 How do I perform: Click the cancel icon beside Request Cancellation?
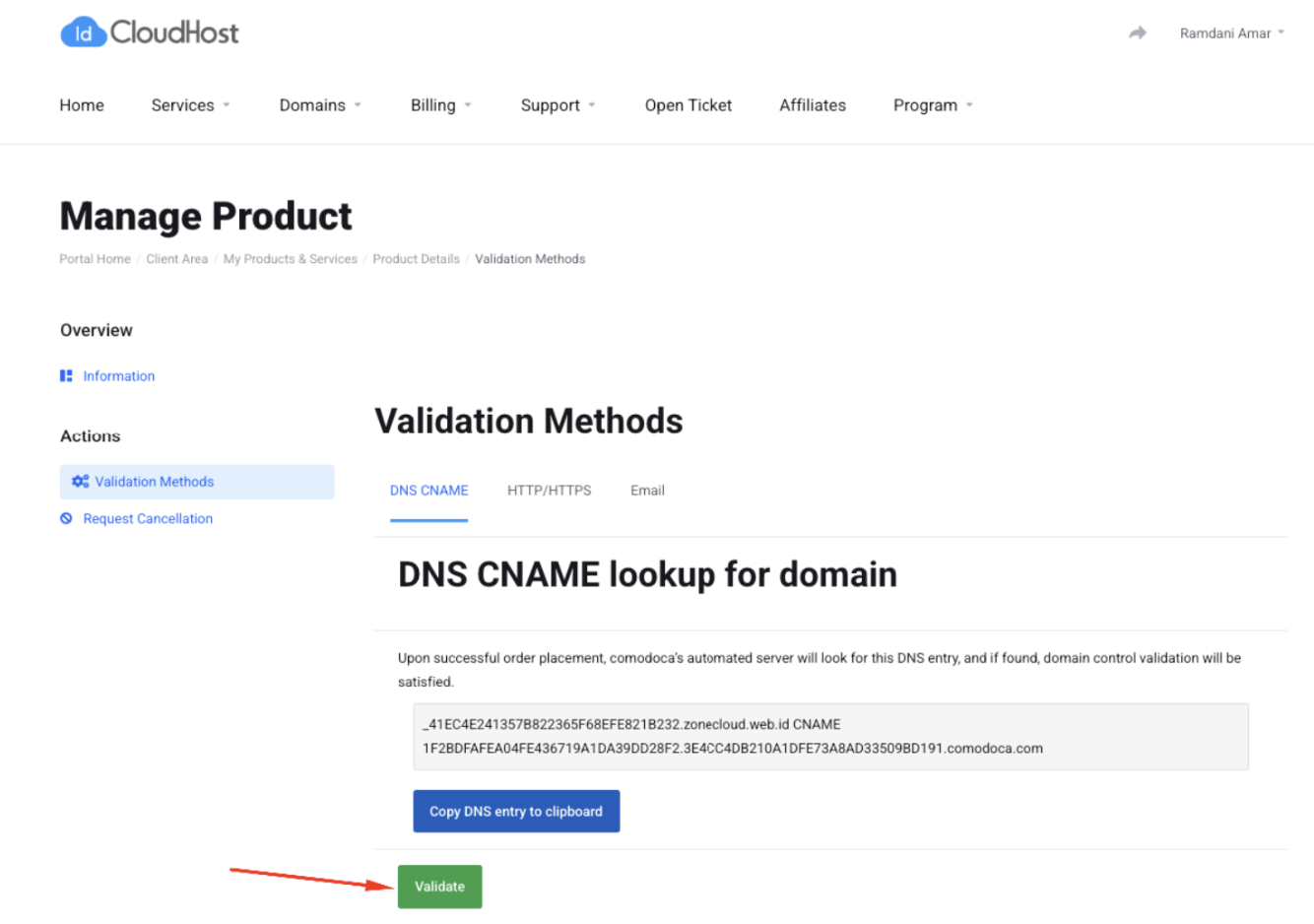click(x=66, y=519)
